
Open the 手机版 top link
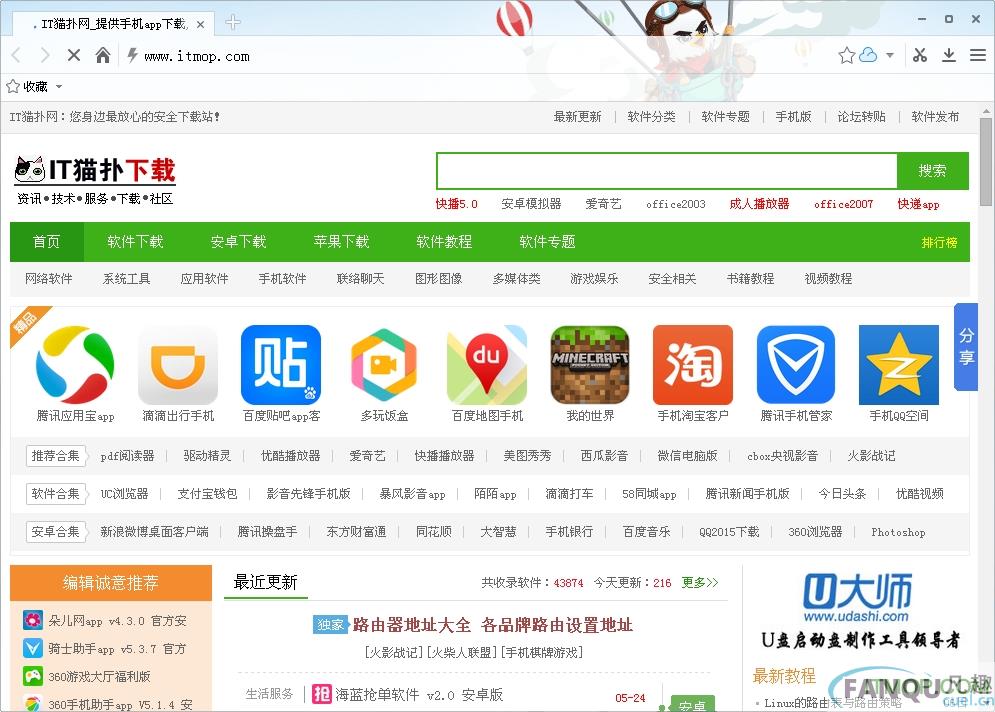[x=793, y=117]
